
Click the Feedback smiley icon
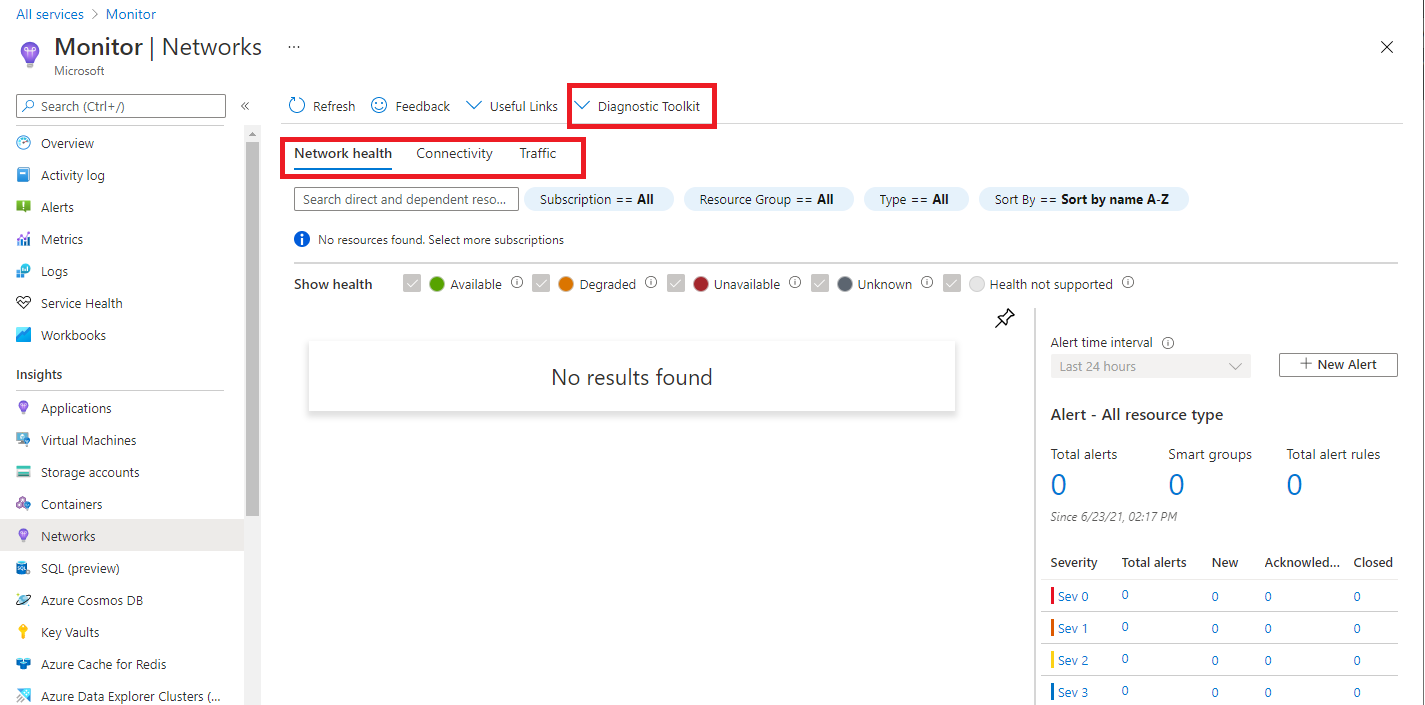379,105
